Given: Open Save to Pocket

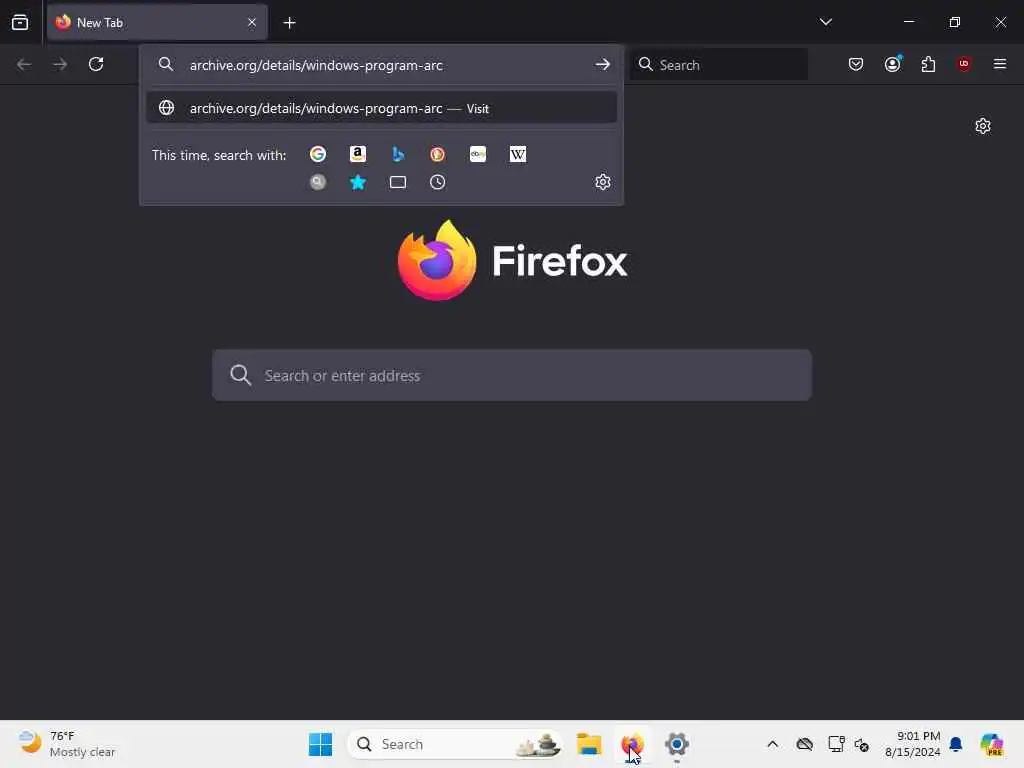Looking at the screenshot, I should 856,64.
